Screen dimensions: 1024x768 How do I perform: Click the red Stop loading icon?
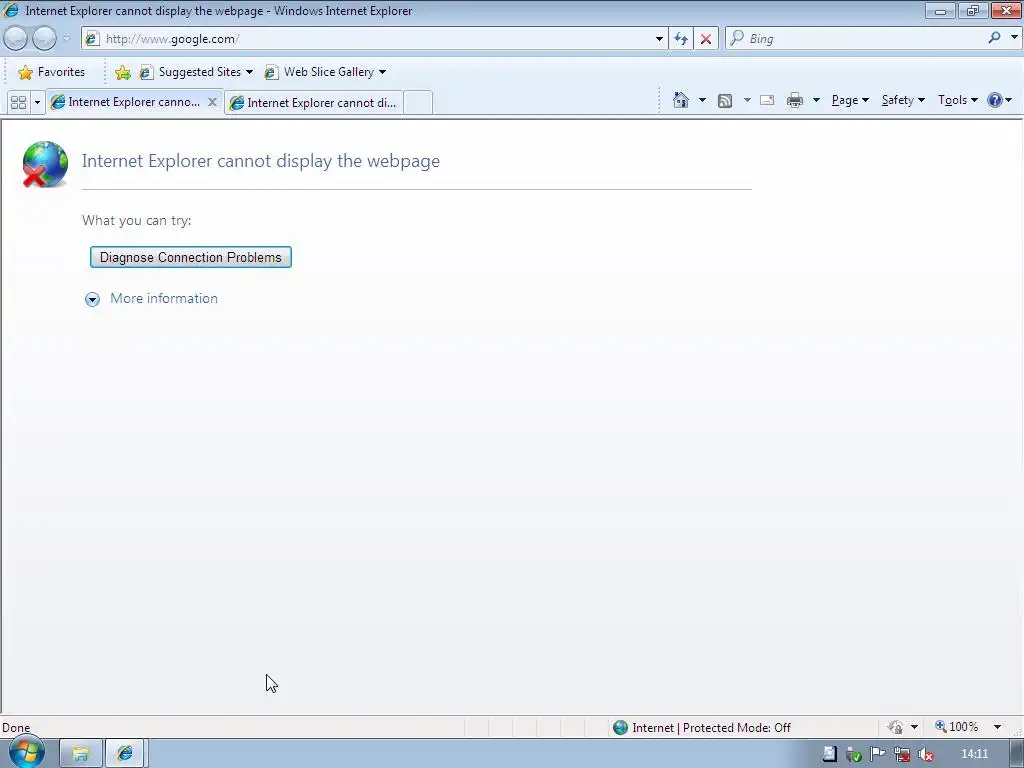(705, 39)
